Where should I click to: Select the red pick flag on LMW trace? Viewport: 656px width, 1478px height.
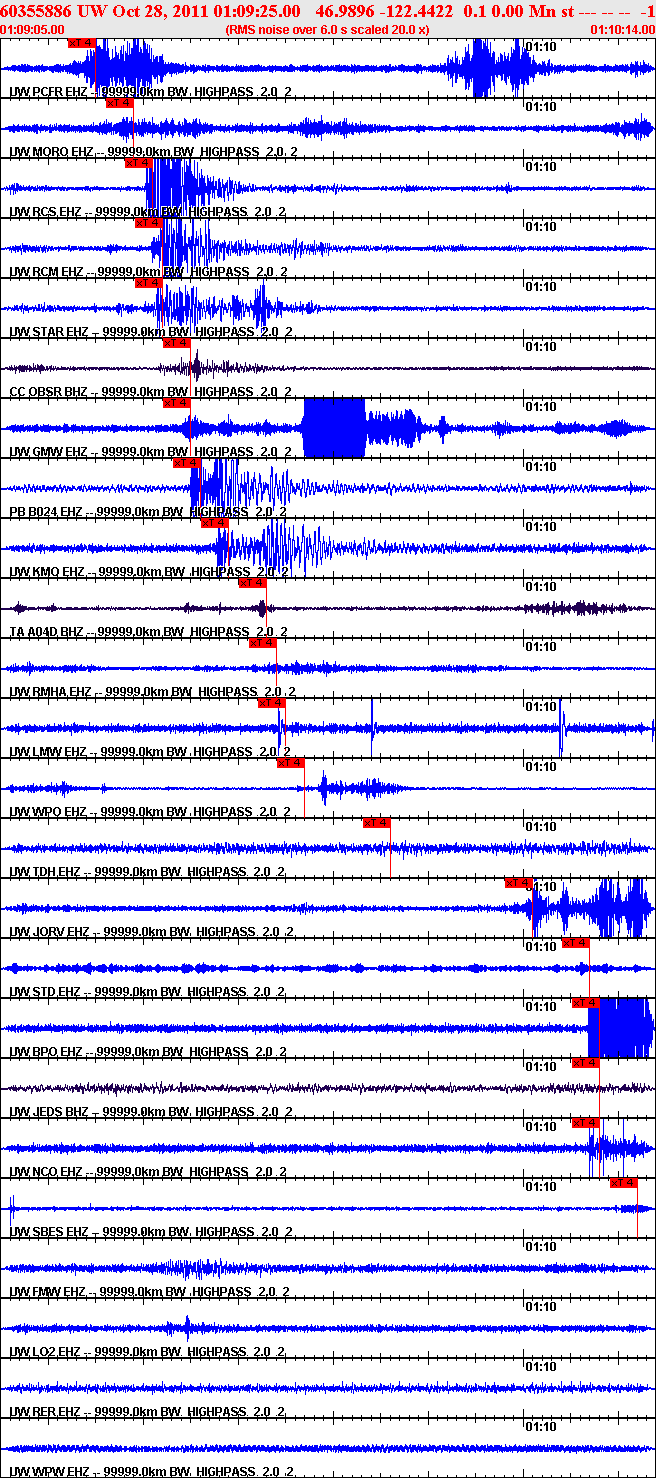[271, 703]
